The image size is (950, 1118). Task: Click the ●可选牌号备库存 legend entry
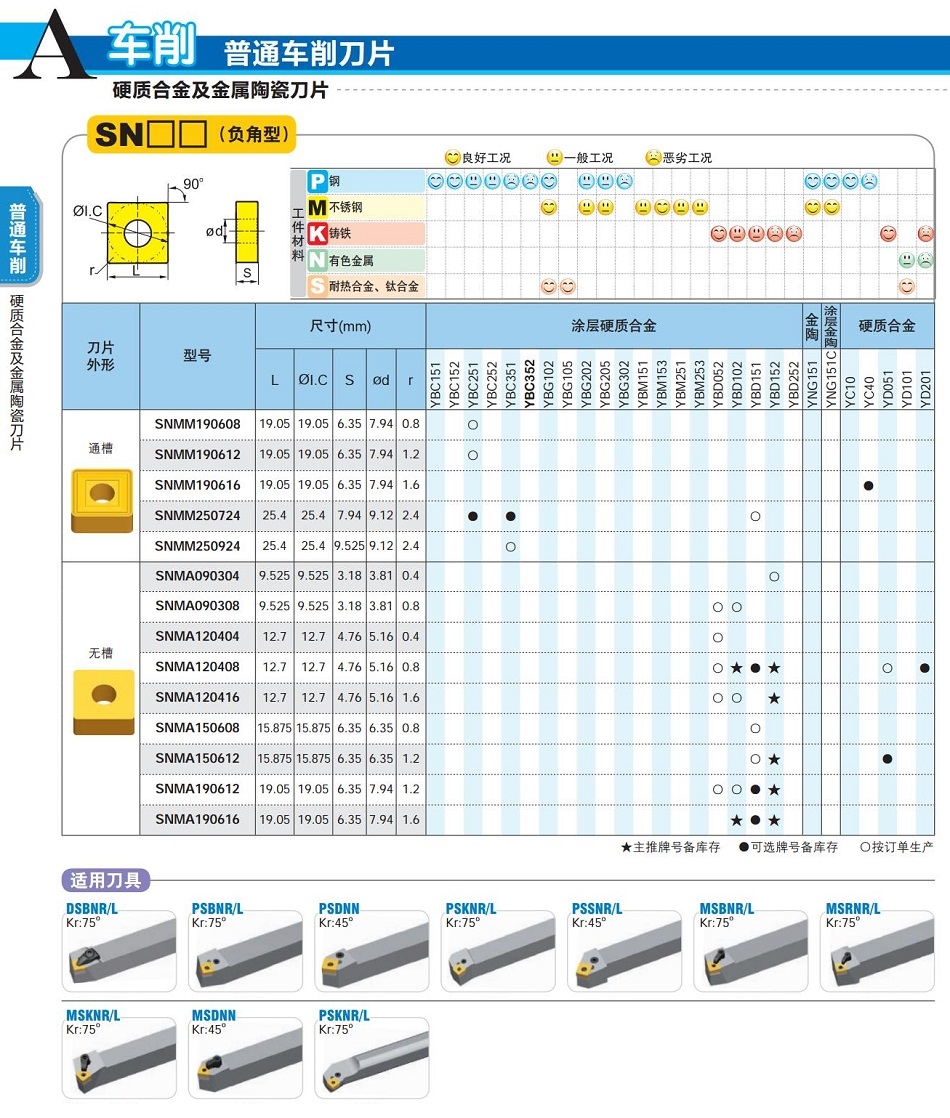[788, 847]
